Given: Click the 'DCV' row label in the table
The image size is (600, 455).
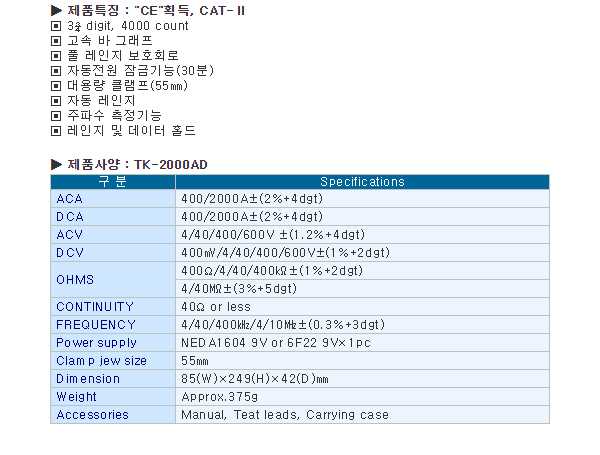Looking at the screenshot, I should (70, 252).
